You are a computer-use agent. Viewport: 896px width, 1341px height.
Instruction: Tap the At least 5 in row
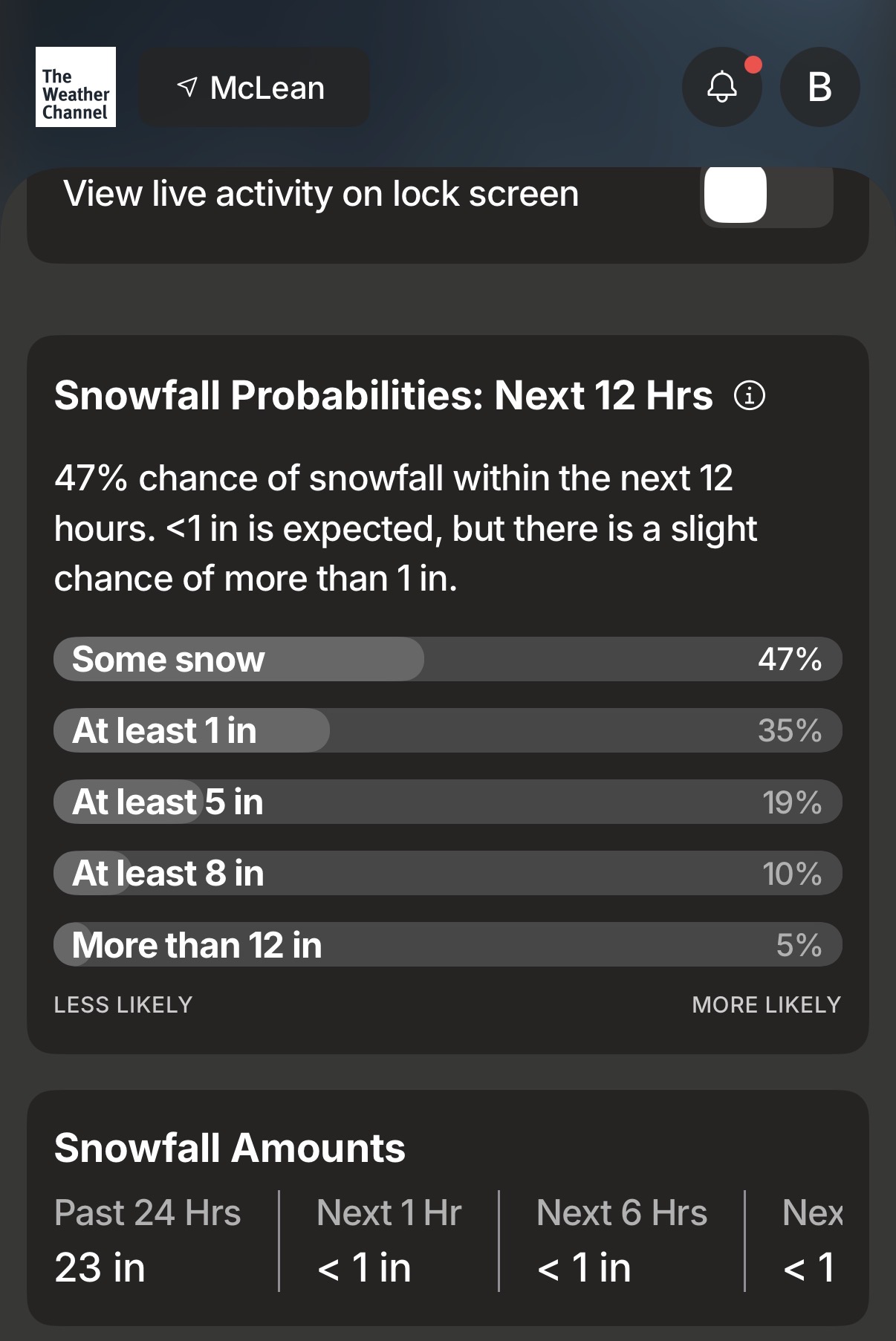[x=447, y=802]
